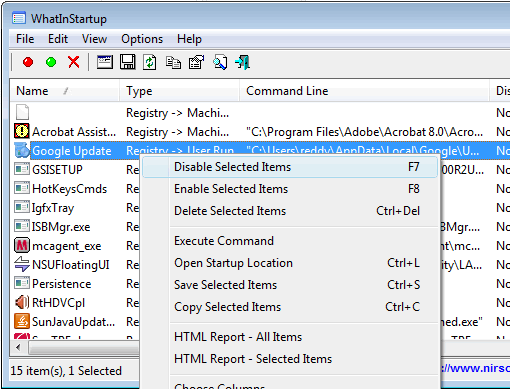The image size is (510, 389).
Task: Select the IgfxTray entry name
Action: click(x=53, y=208)
